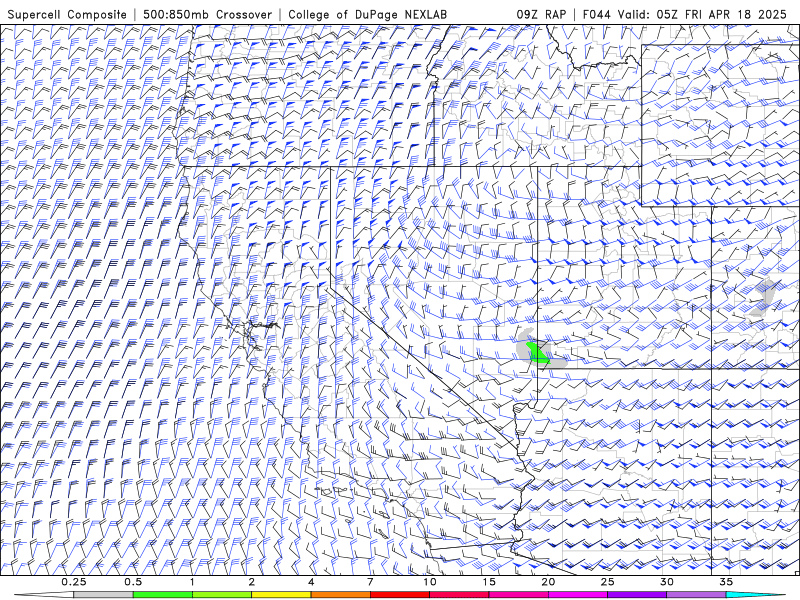Viewport: 800px width, 600px height.
Task: Select the magenta 20–25 color bar segment
Action: click(578, 595)
